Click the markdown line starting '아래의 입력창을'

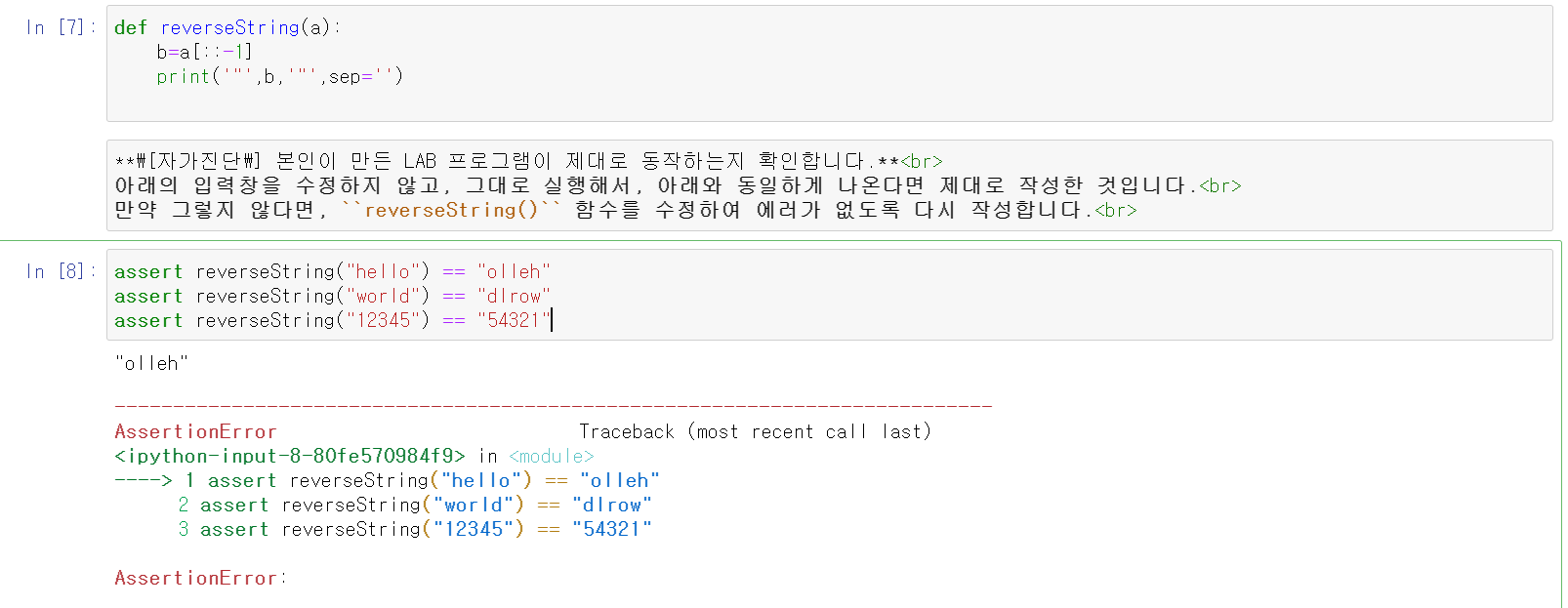click(x=678, y=185)
